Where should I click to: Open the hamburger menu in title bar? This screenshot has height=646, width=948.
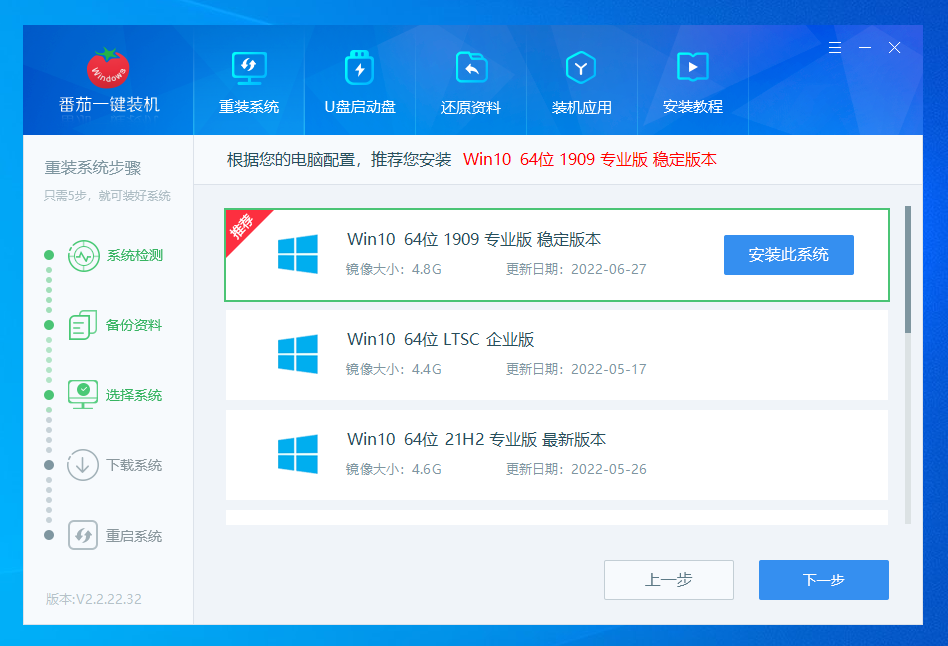coord(835,48)
